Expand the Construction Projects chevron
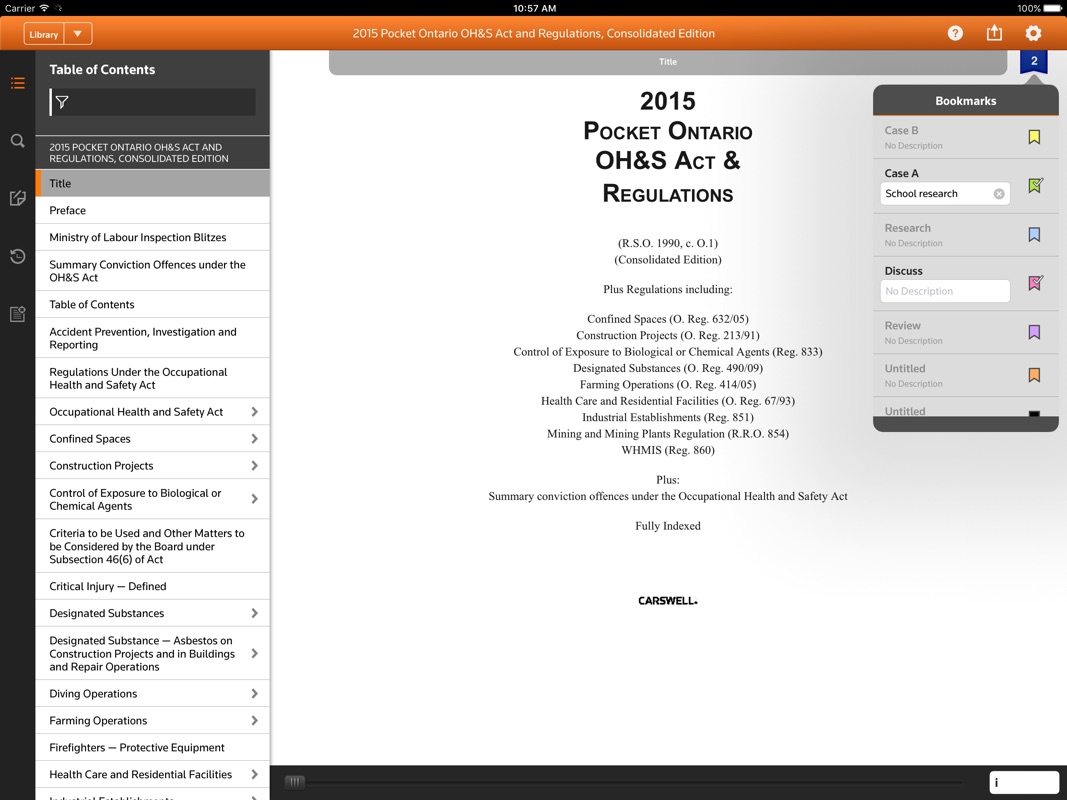This screenshot has width=1067, height=800. (x=255, y=465)
